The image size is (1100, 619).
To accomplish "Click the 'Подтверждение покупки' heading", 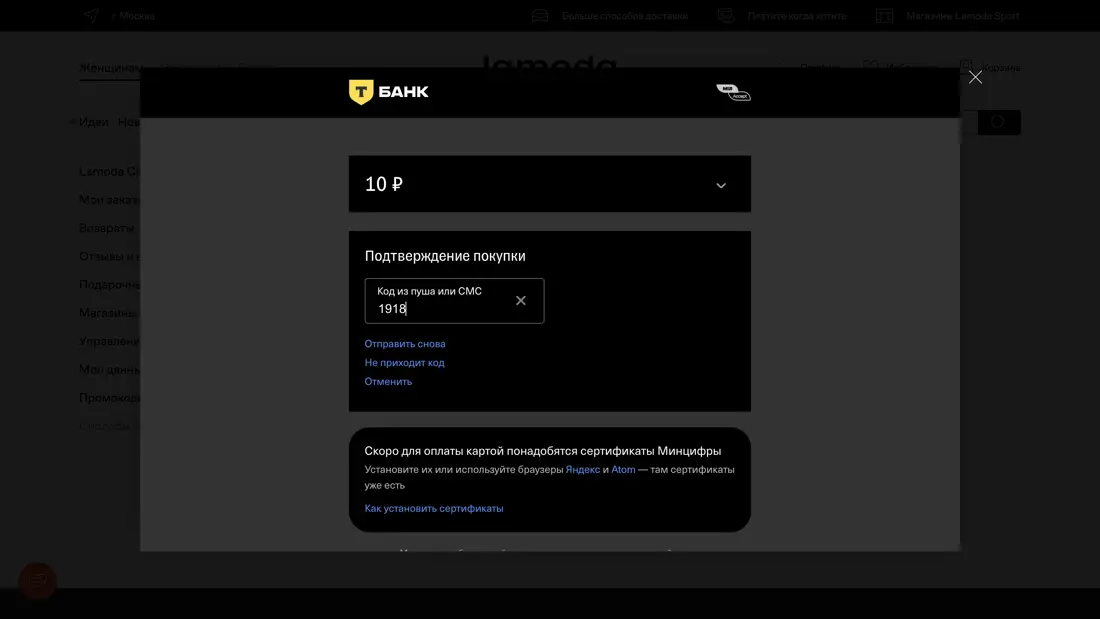I will click(x=445, y=256).
